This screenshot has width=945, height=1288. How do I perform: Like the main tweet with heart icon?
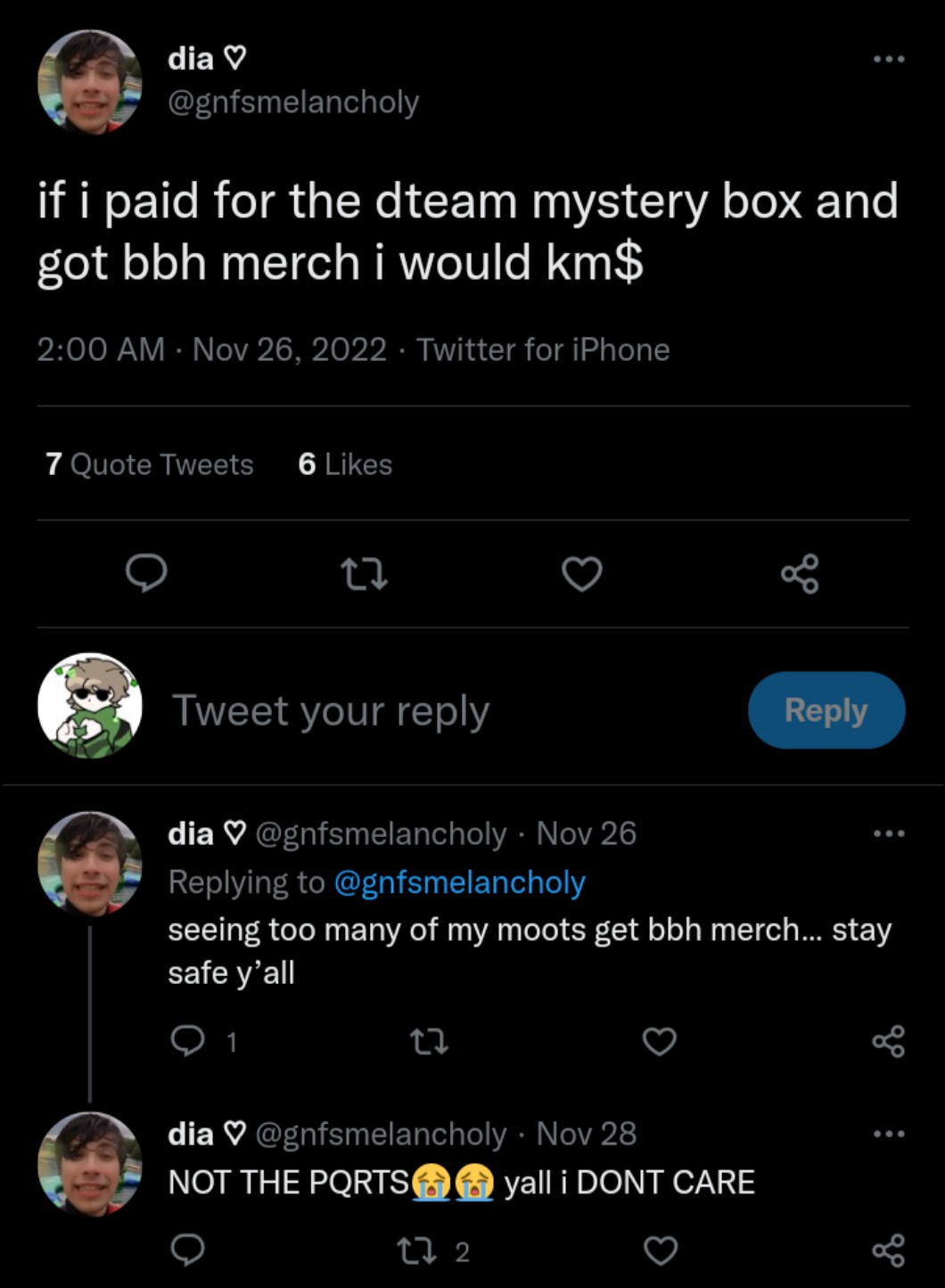[582, 574]
